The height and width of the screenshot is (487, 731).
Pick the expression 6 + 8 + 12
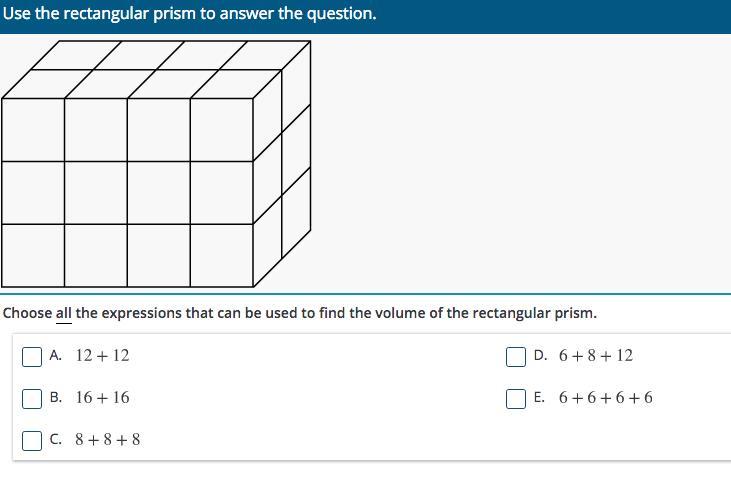596,356
